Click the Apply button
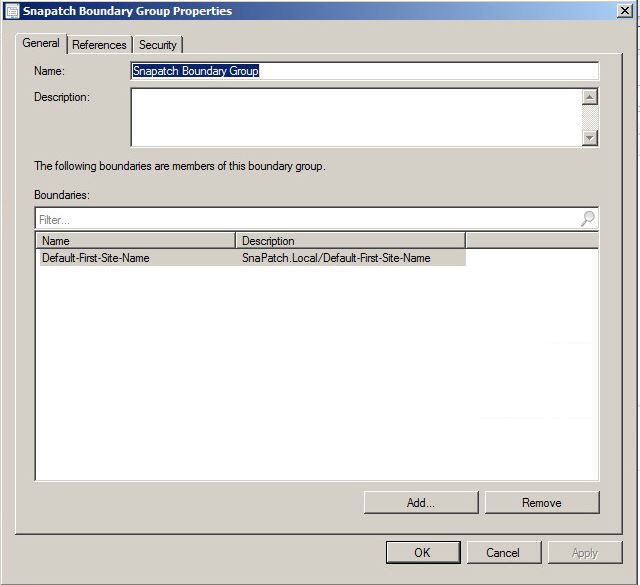The image size is (640, 585). (585, 552)
